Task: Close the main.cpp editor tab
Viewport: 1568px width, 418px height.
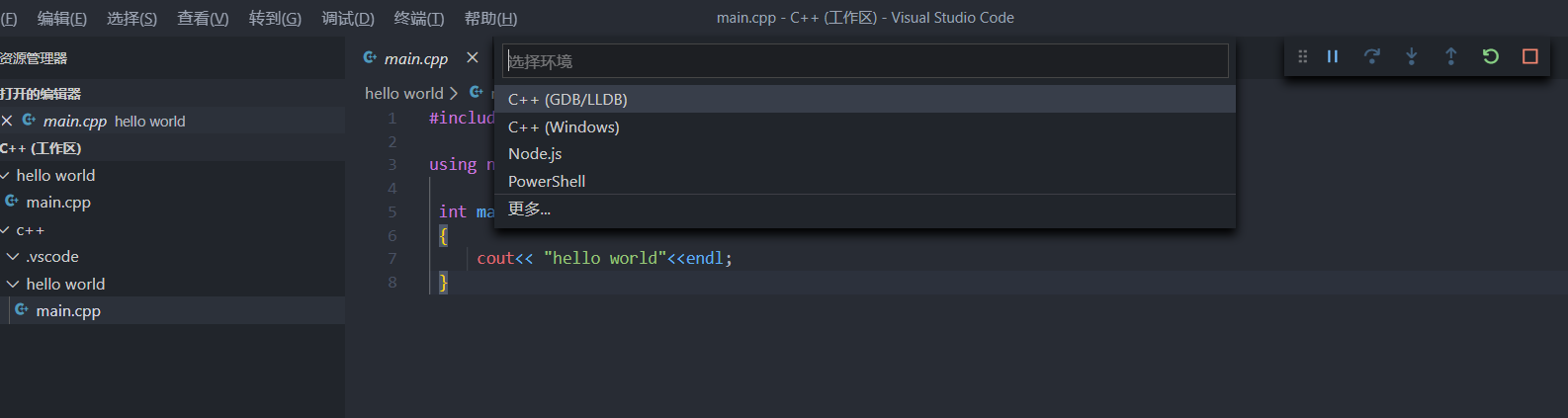Action: tap(473, 58)
